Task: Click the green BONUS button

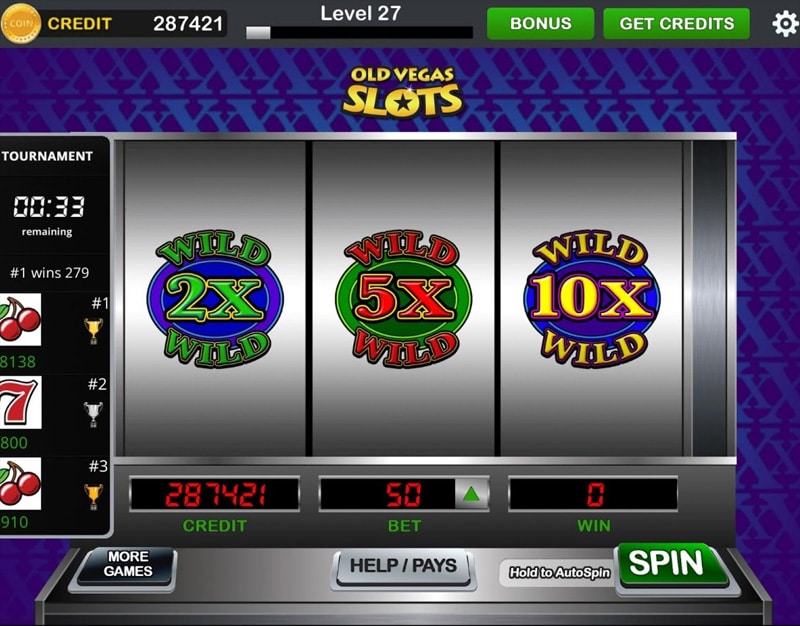Action: [x=540, y=23]
